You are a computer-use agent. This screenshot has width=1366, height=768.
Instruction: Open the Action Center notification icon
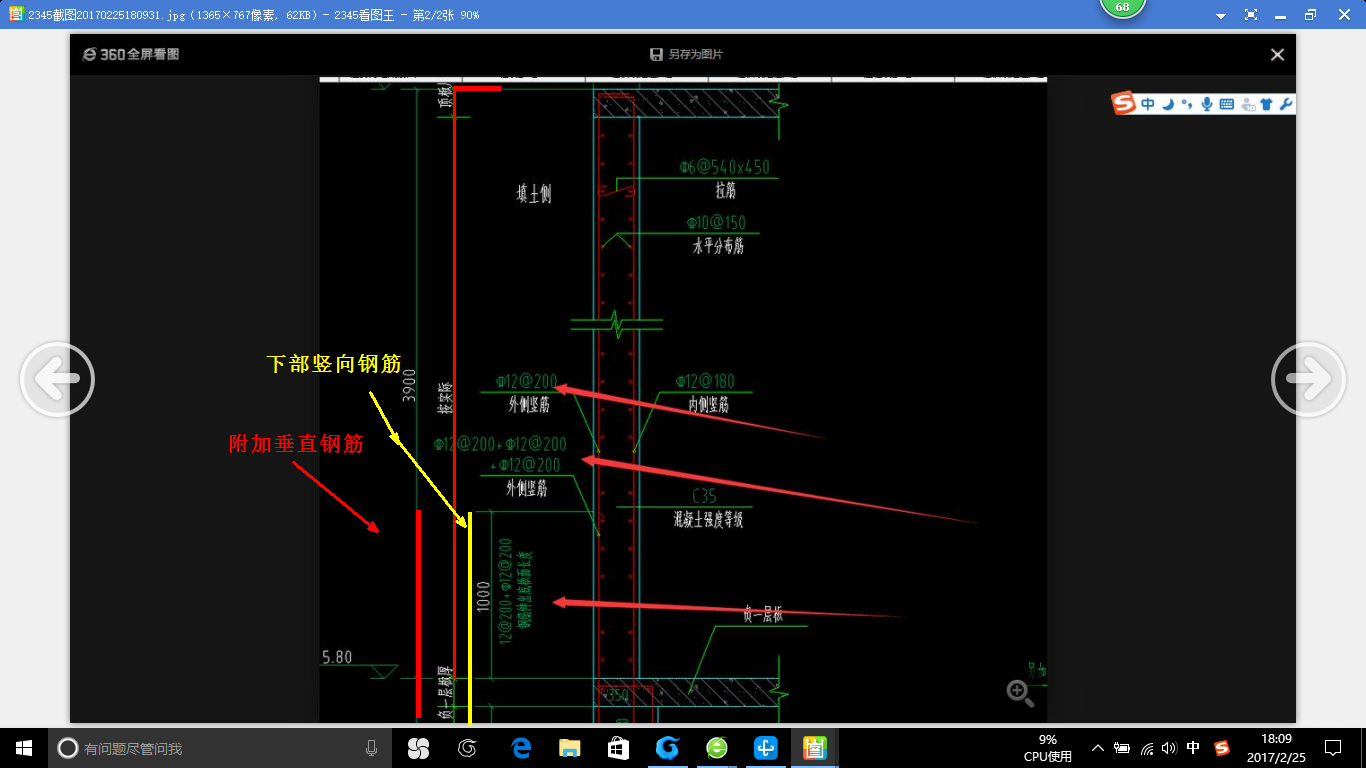coord(1332,747)
